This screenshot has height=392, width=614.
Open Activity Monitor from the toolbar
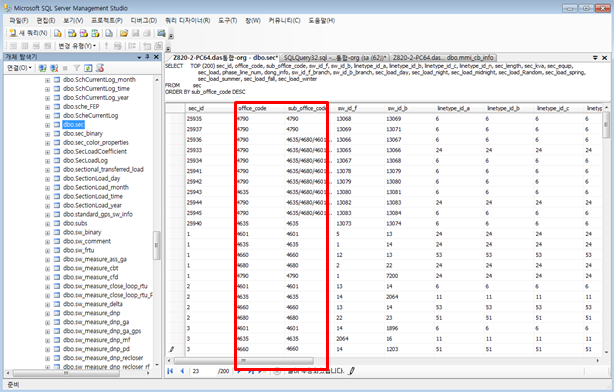click(x=161, y=33)
